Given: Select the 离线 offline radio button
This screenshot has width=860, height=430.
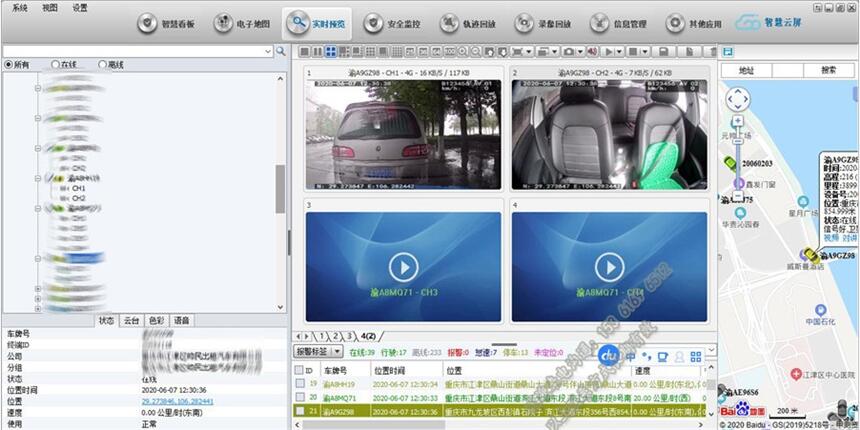Looking at the screenshot, I should pyautogui.click(x=102, y=65).
